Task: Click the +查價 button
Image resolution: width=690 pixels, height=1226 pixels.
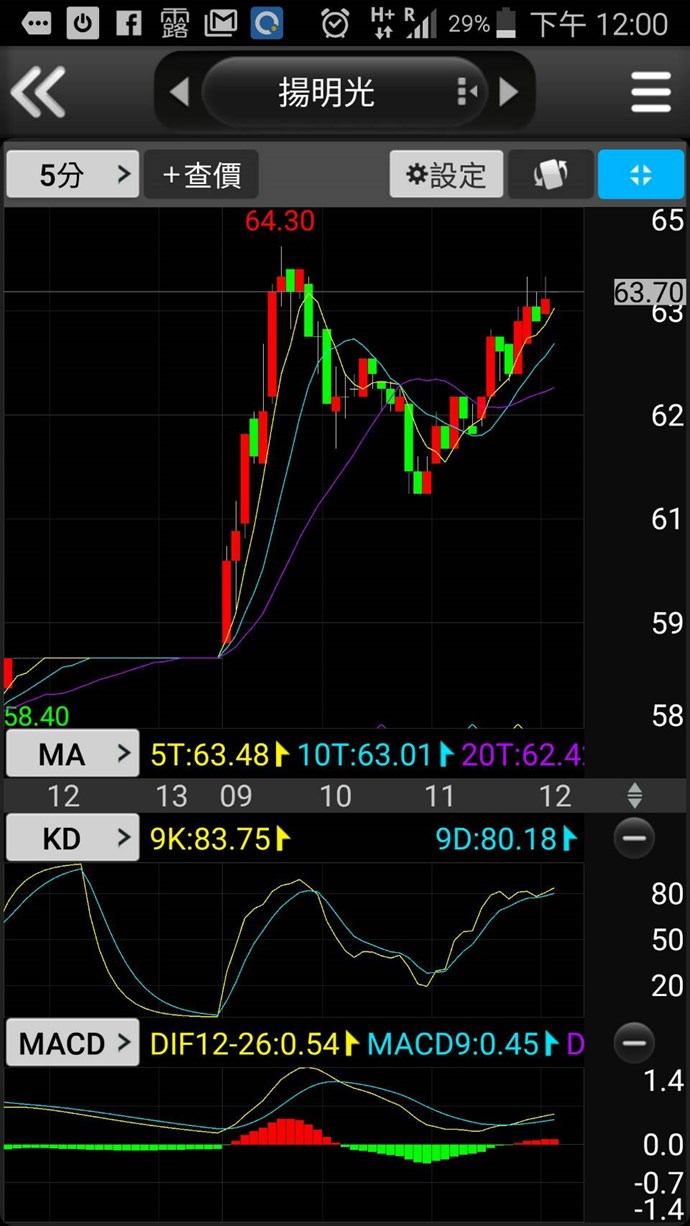Action: point(201,175)
